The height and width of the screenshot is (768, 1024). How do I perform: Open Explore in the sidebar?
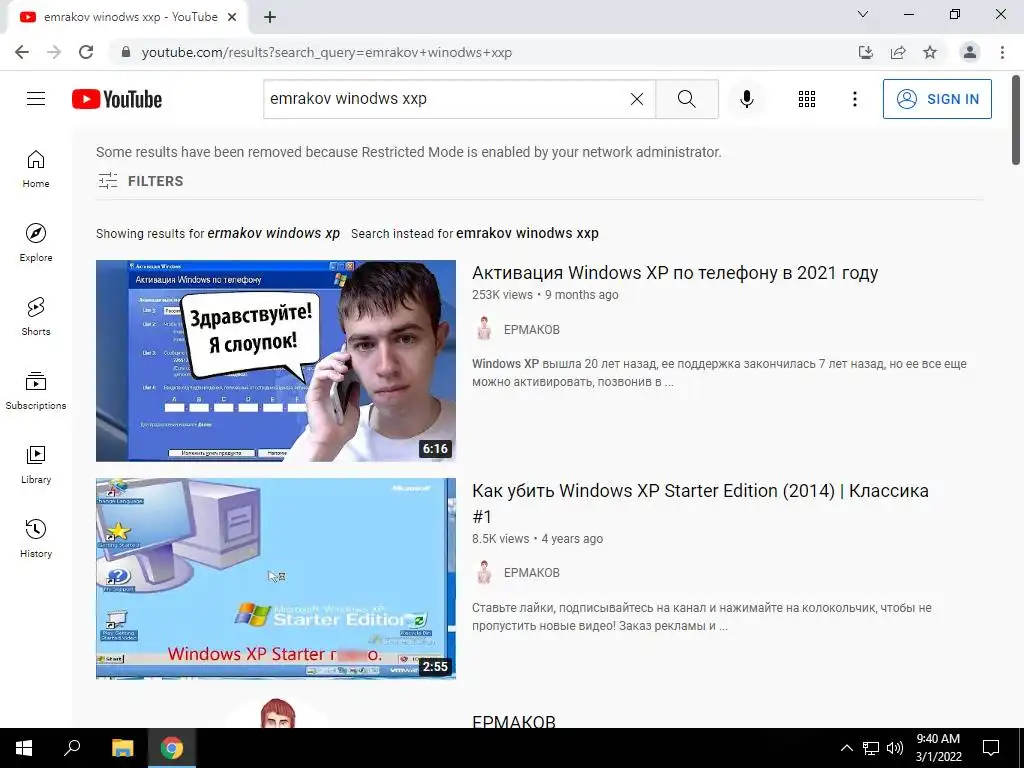point(36,243)
